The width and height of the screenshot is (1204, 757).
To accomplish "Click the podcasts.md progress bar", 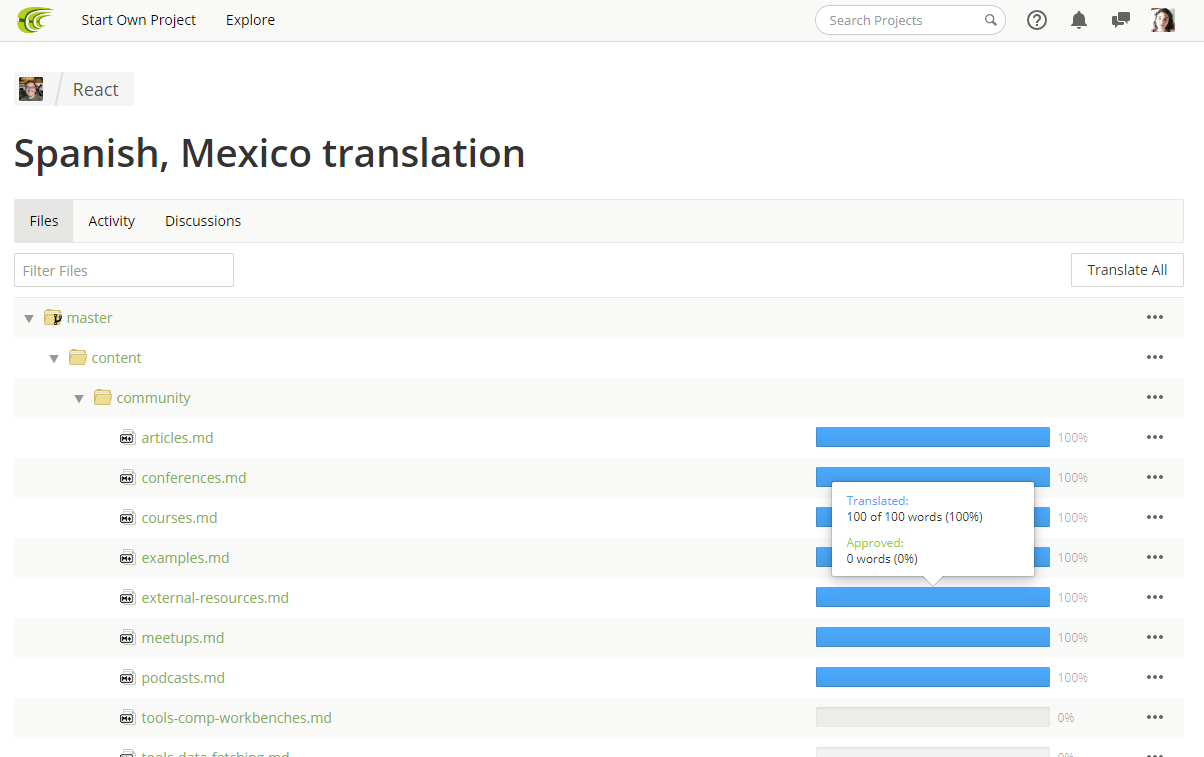I will [933, 677].
